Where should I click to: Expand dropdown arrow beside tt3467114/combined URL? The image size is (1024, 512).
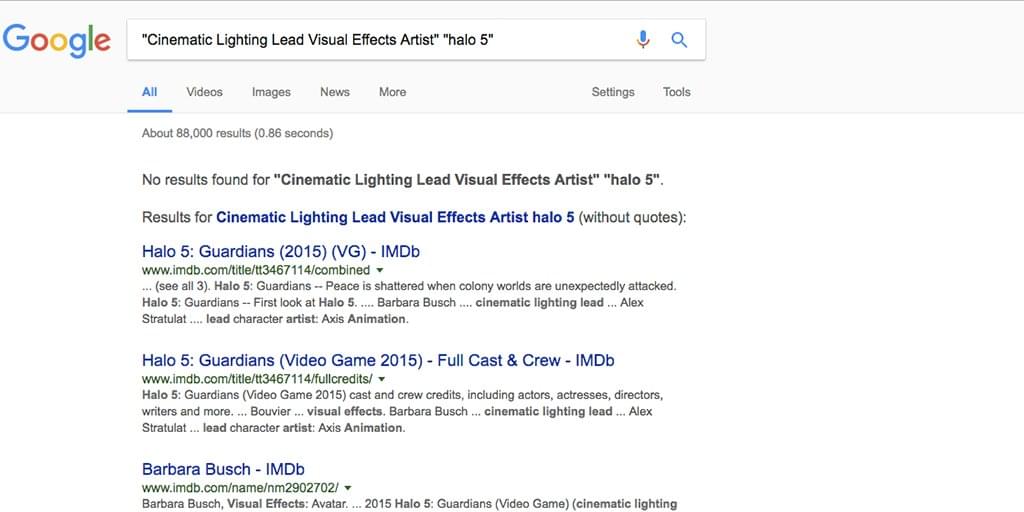(x=380, y=270)
